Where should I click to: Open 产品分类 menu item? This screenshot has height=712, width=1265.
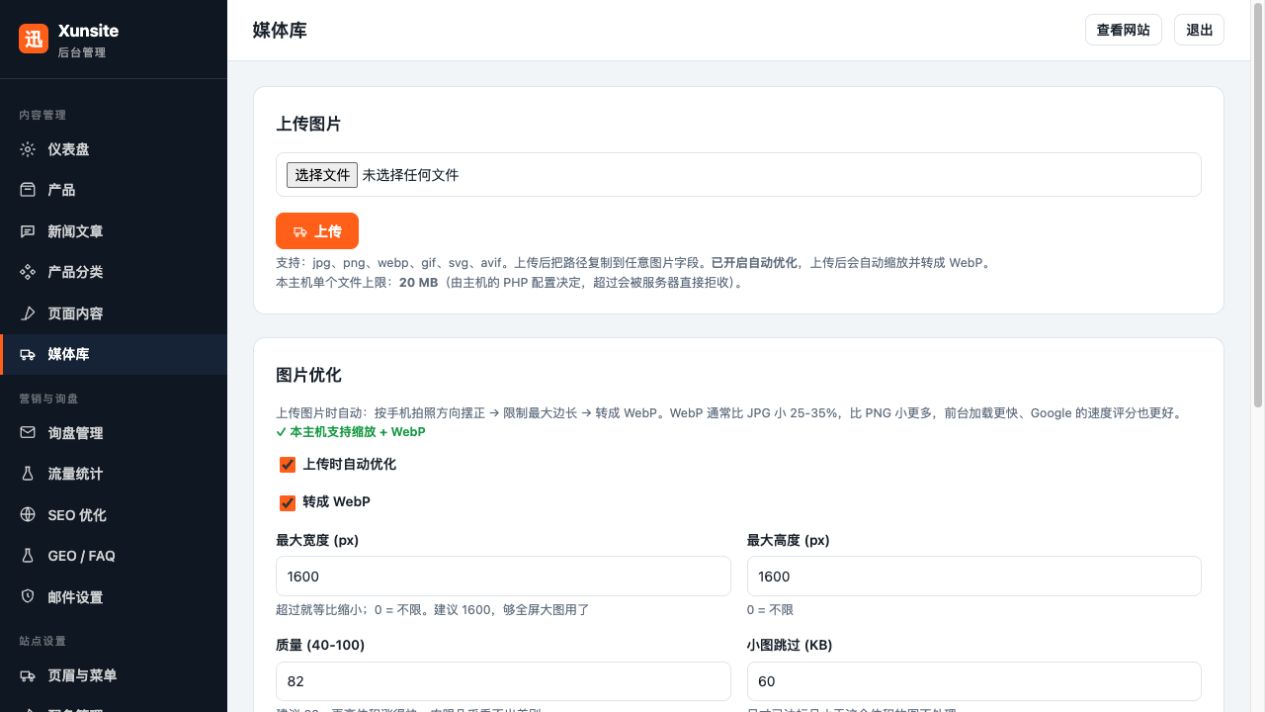coord(113,272)
